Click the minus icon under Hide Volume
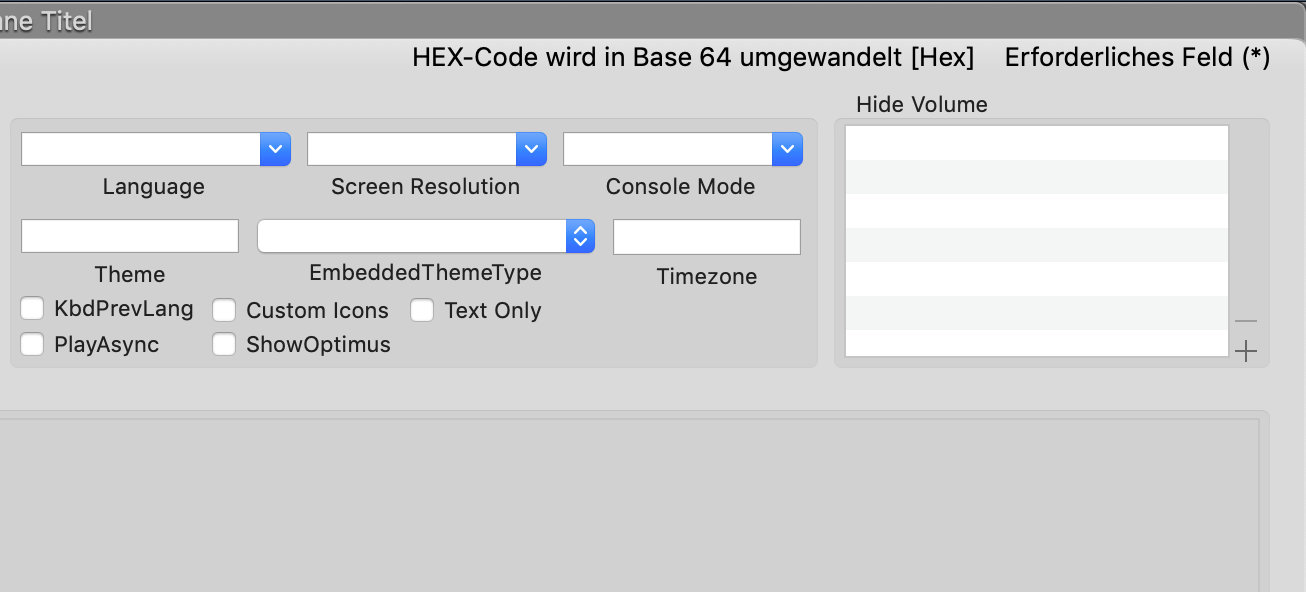This screenshot has width=1306, height=592. click(1245, 321)
